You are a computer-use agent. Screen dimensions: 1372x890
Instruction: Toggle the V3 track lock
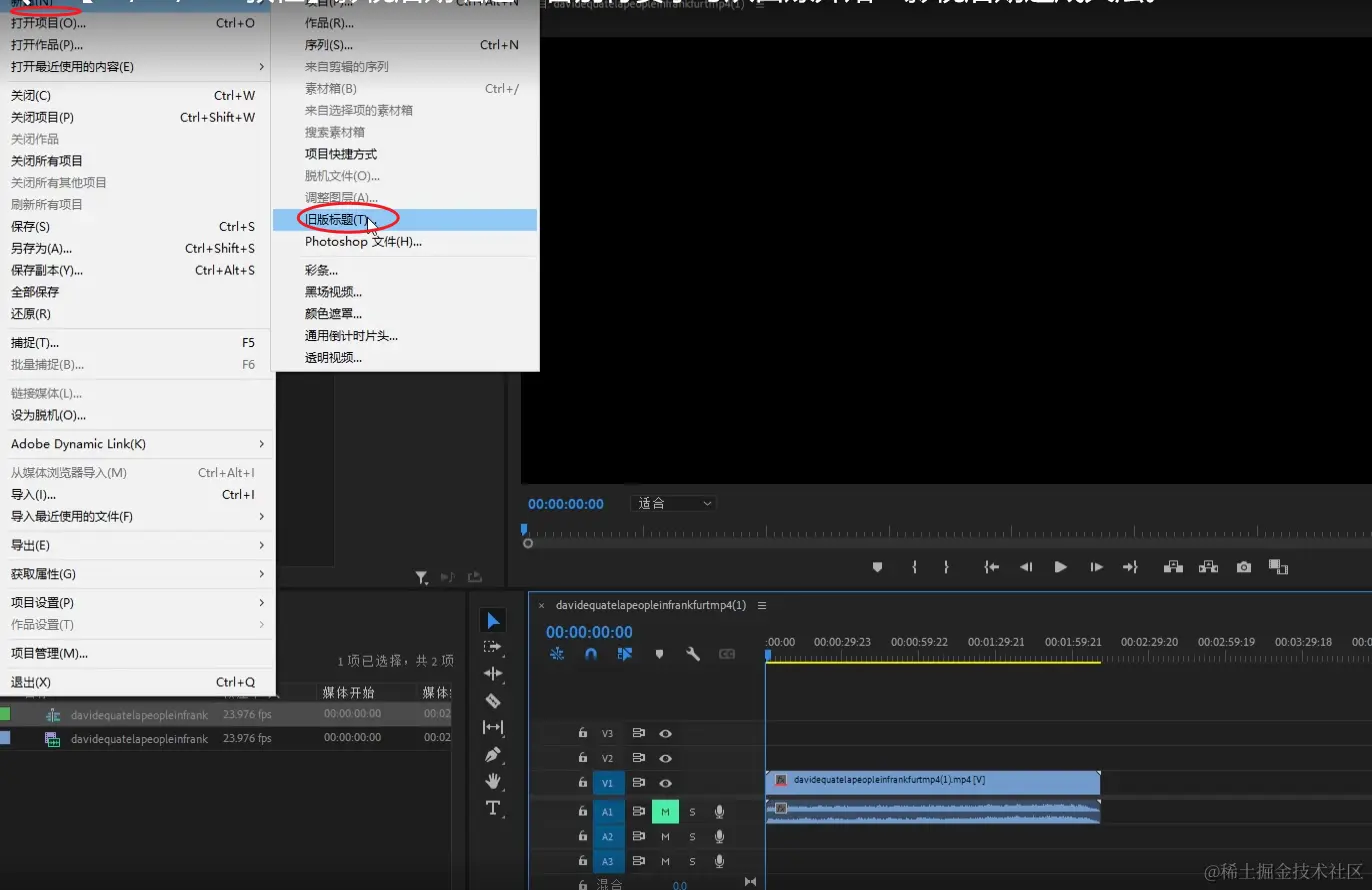[x=582, y=733]
